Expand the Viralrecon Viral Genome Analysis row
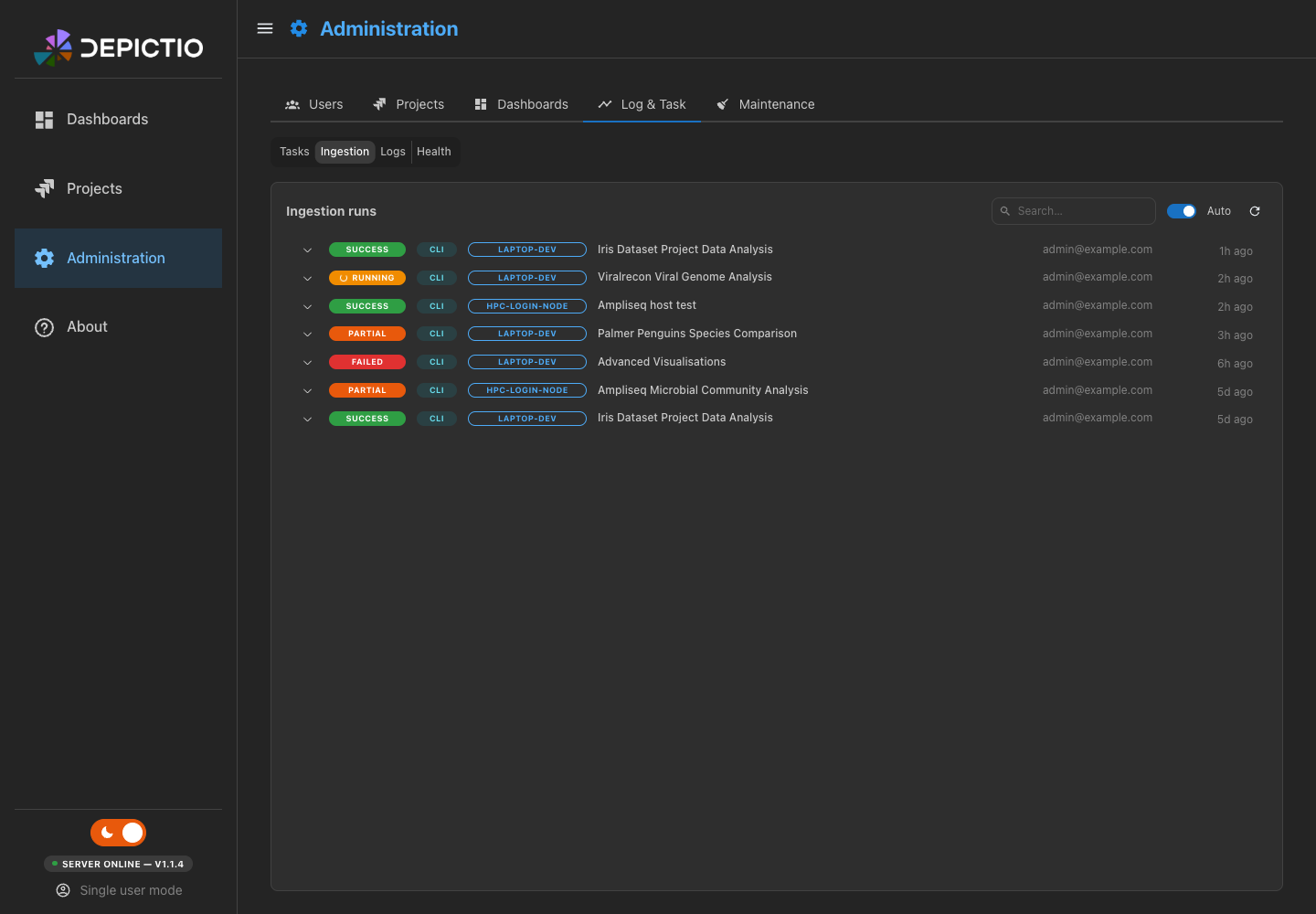This screenshot has height=914, width=1316. [x=308, y=279]
